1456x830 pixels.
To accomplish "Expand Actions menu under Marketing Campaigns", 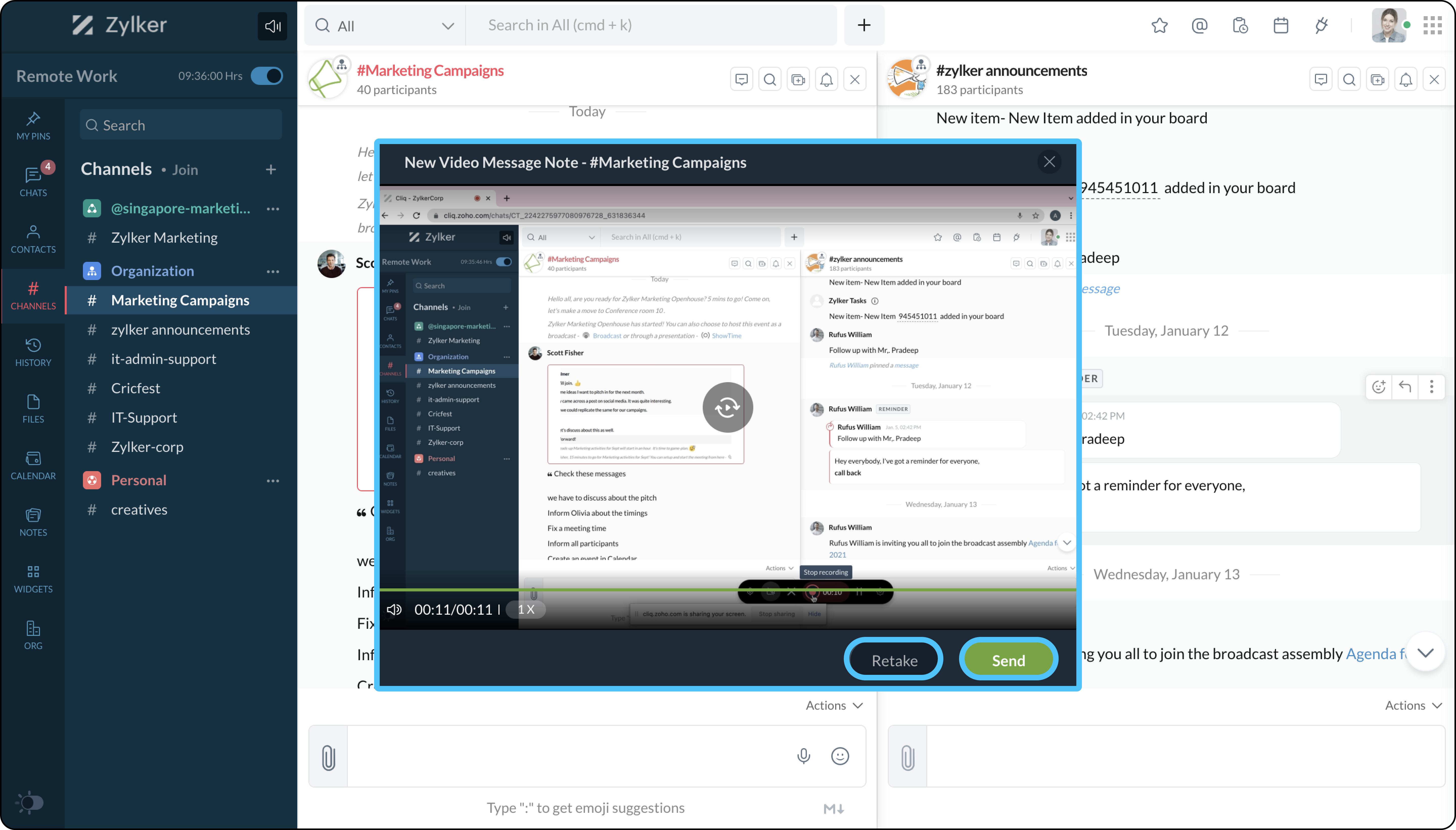I will 833,705.
